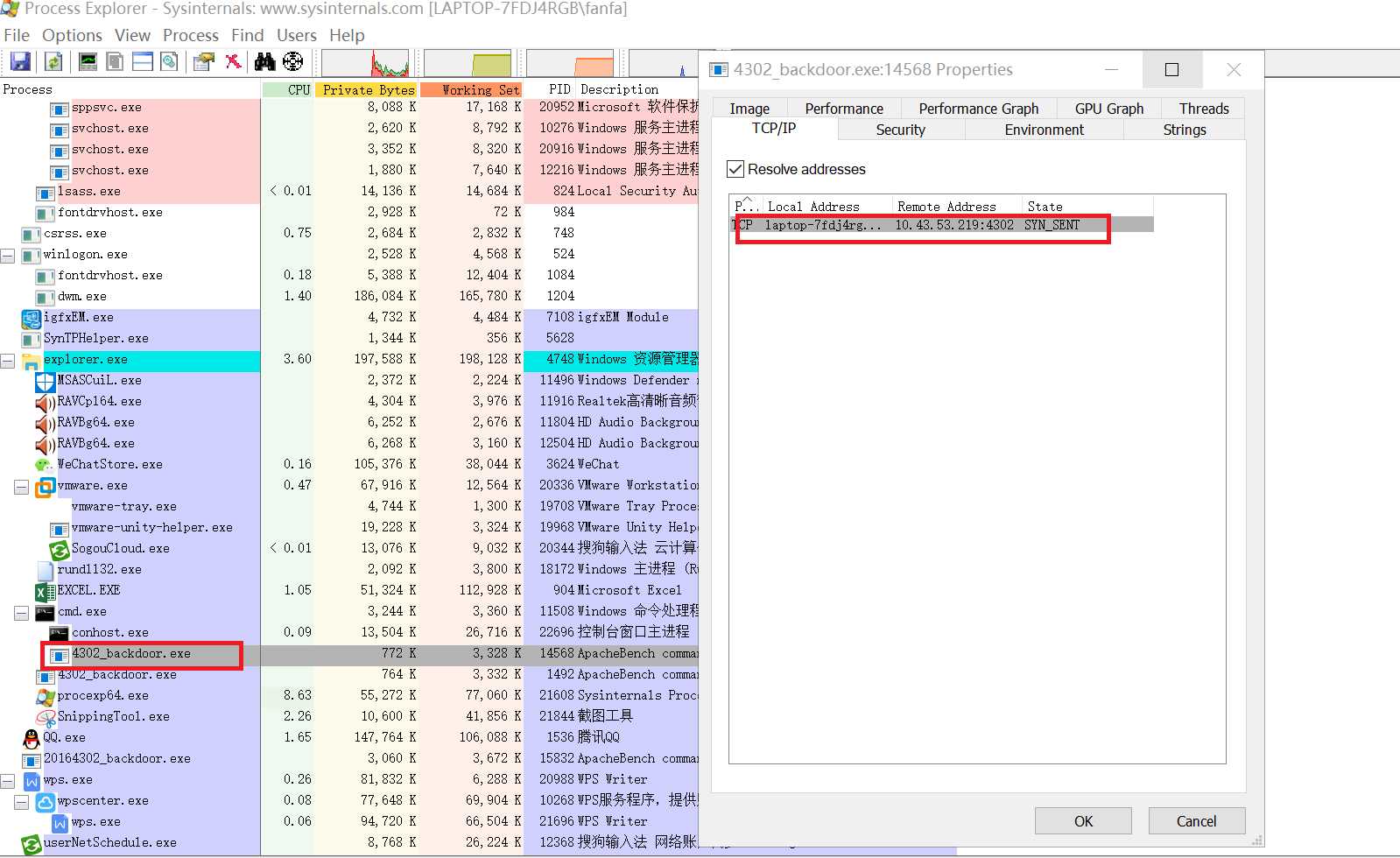The height and width of the screenshot is (858, 1400).
Task: Switch to the Image tab
Action: point(749,109)
